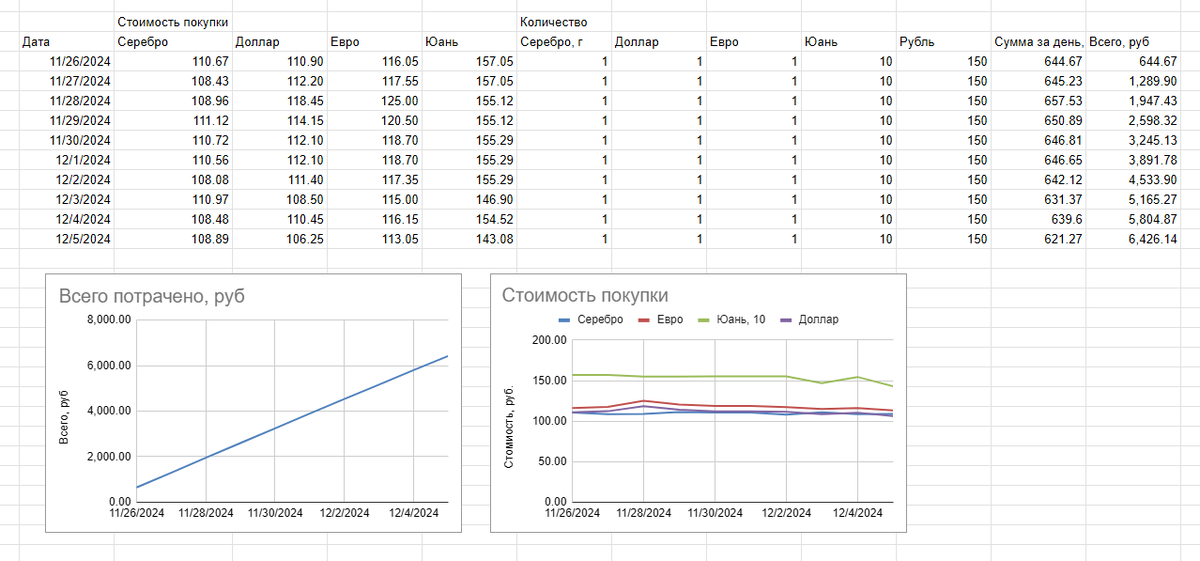Click silver price cell 108.89

tap(172, 239)
